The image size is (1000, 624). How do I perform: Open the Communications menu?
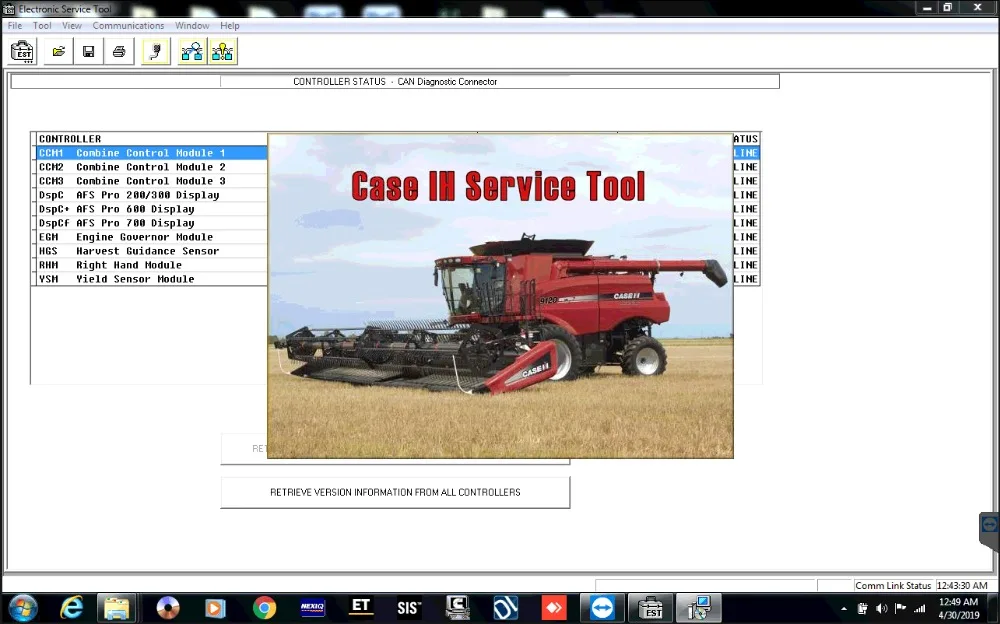tap(128, 26)
